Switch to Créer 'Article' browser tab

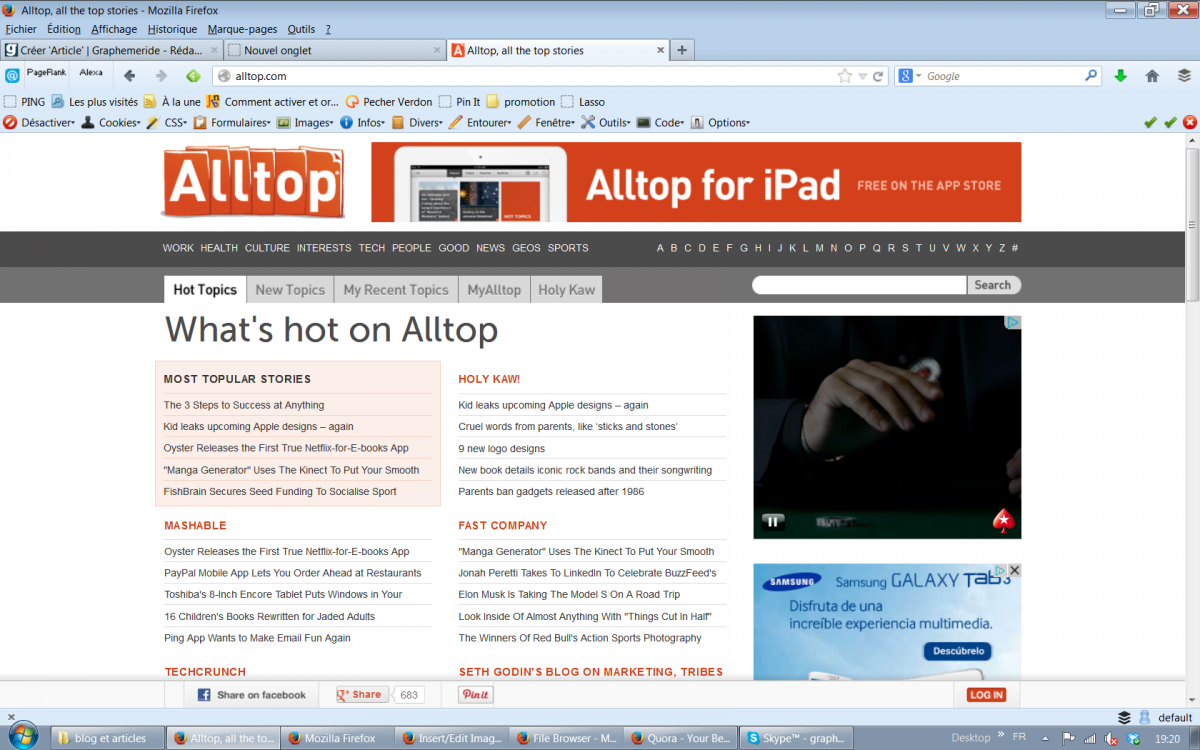click(111, 50)
